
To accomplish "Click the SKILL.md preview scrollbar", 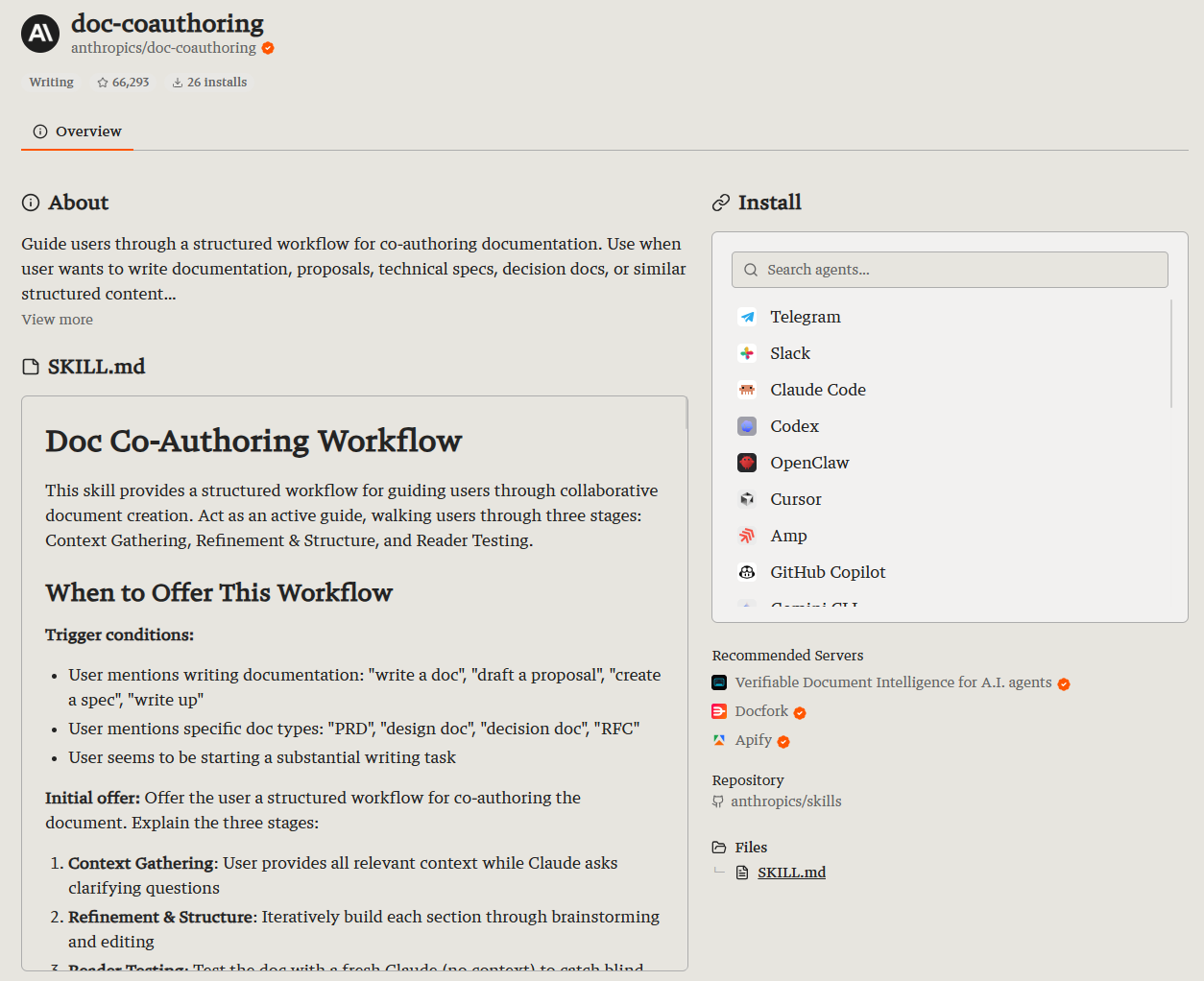I will [x=686, y=413].
